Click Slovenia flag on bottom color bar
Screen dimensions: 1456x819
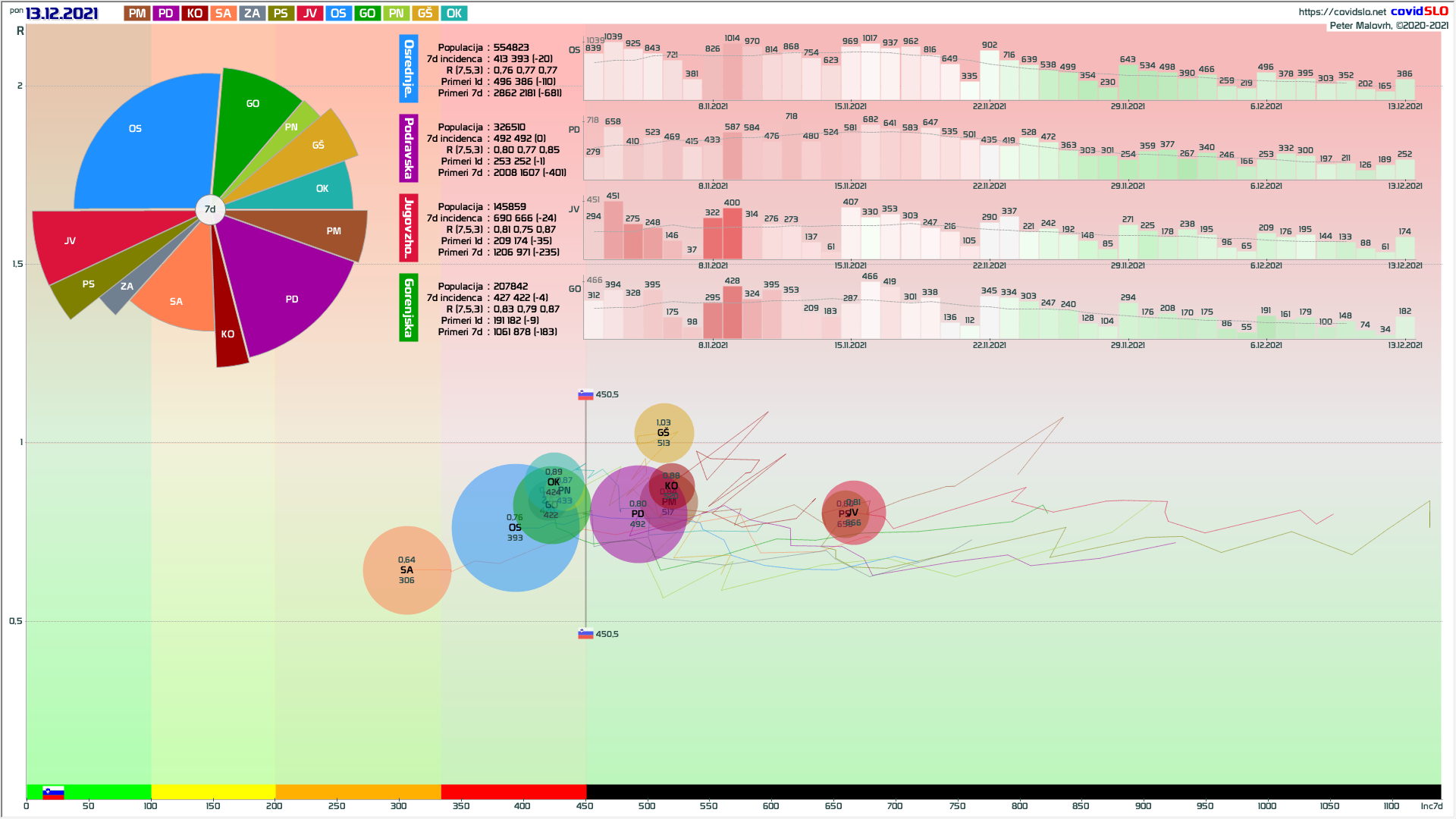pyautogui.click(x=53, y=792)
